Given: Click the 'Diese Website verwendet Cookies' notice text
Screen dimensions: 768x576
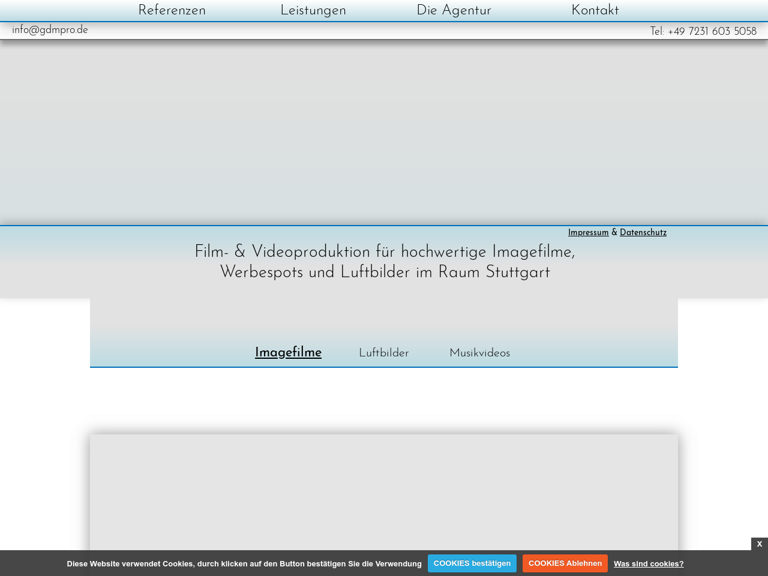Looking at the screenshot, I should click(244, 564).
